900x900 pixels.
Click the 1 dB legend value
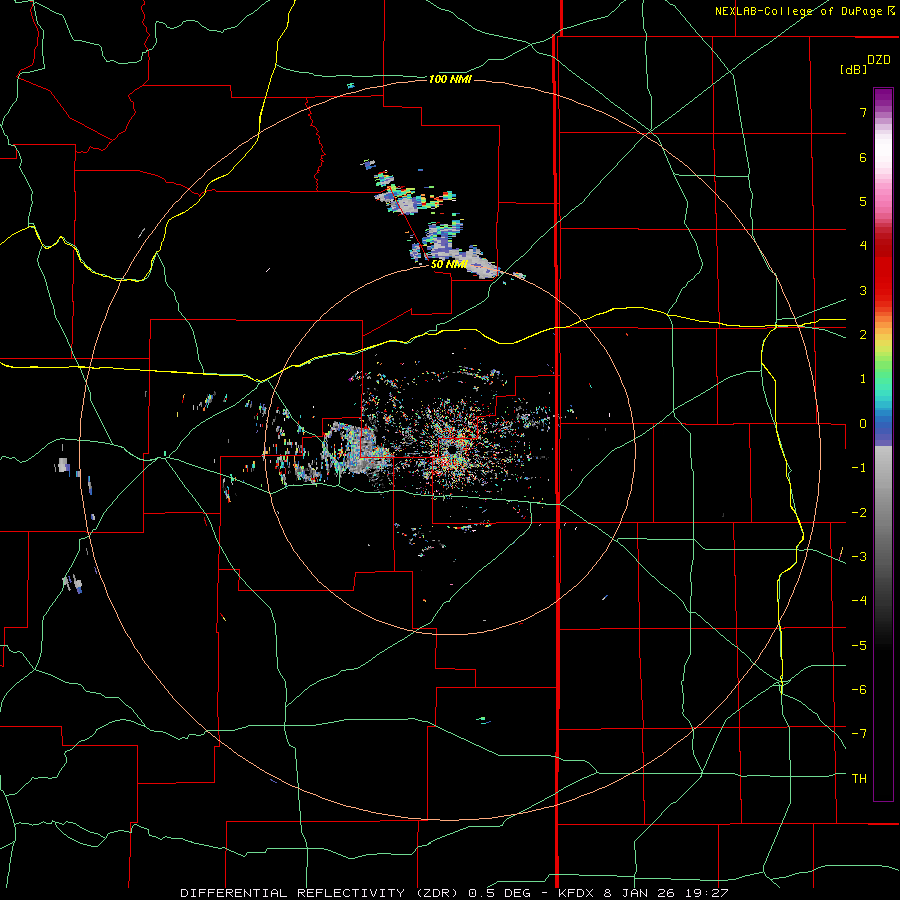pyautogui.click(x=863, y=379)
